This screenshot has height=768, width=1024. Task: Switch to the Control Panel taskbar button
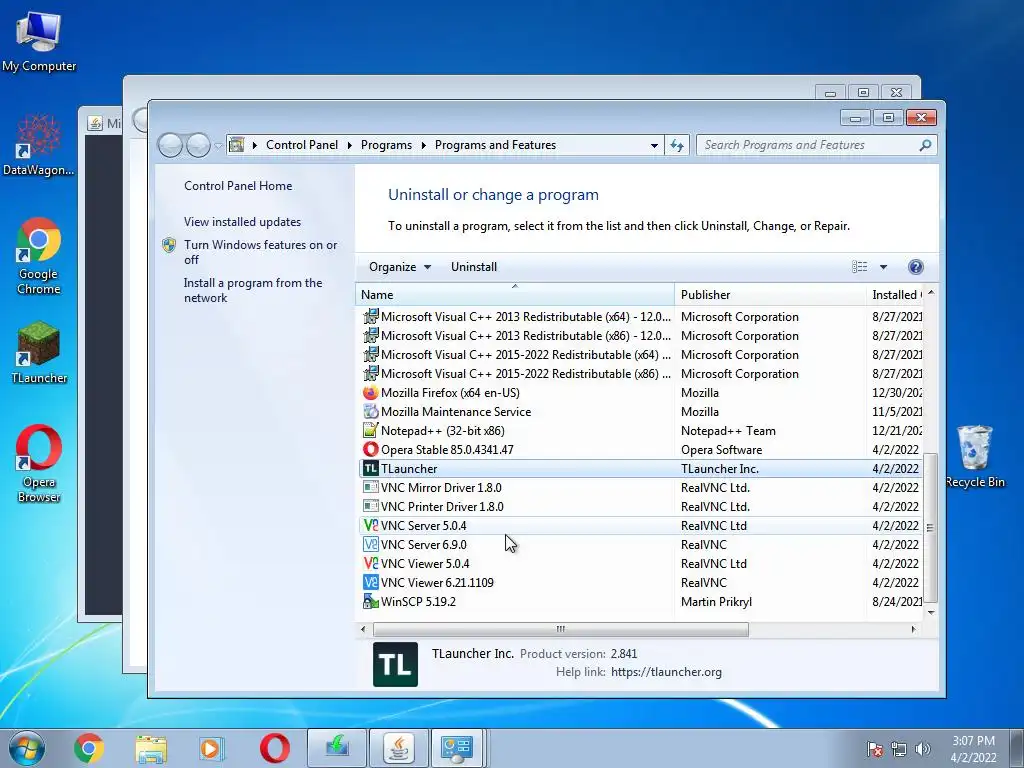pyautogui.click(x=457, y=748)
